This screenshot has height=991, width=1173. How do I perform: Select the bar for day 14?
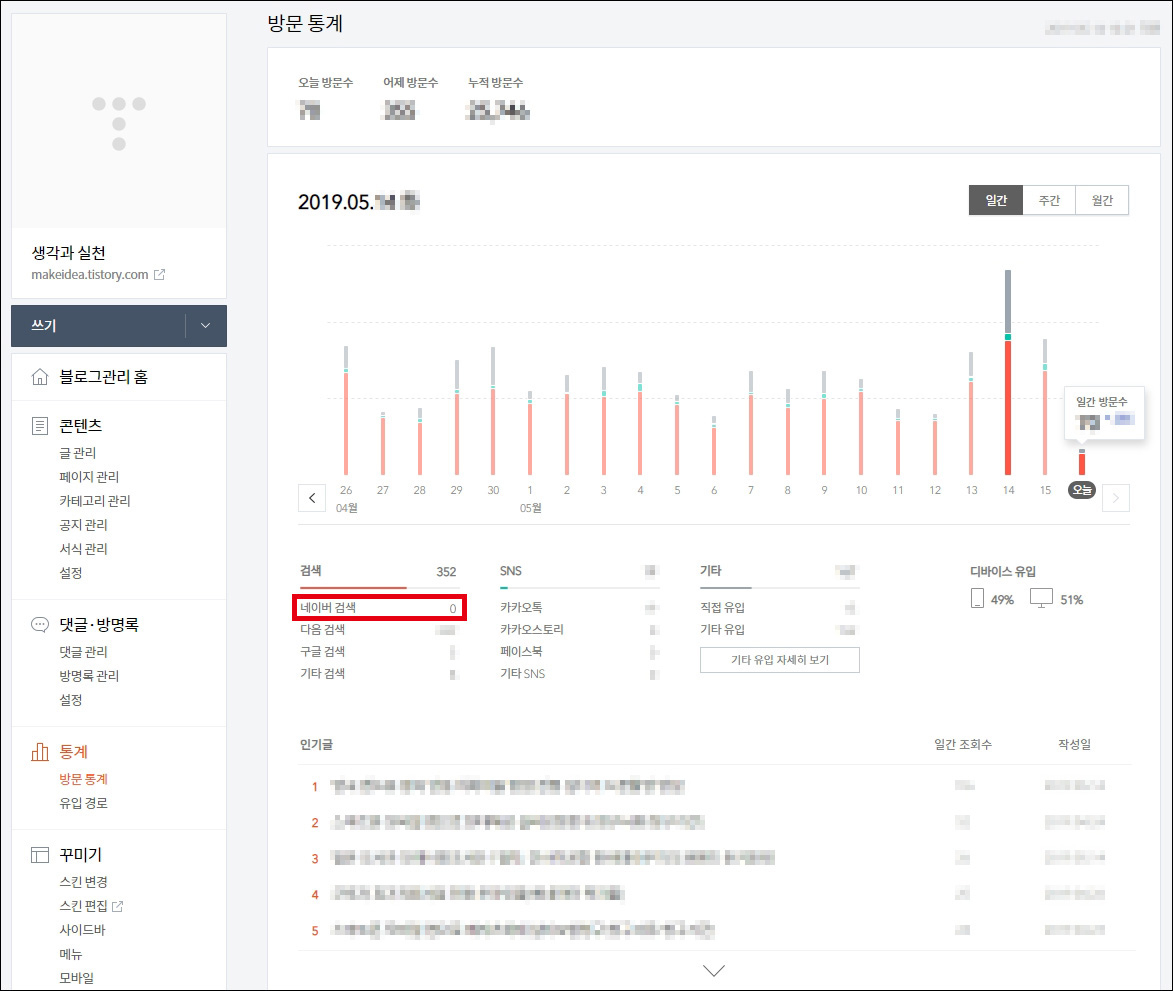pyautogui.click(x=1008, y=372)
